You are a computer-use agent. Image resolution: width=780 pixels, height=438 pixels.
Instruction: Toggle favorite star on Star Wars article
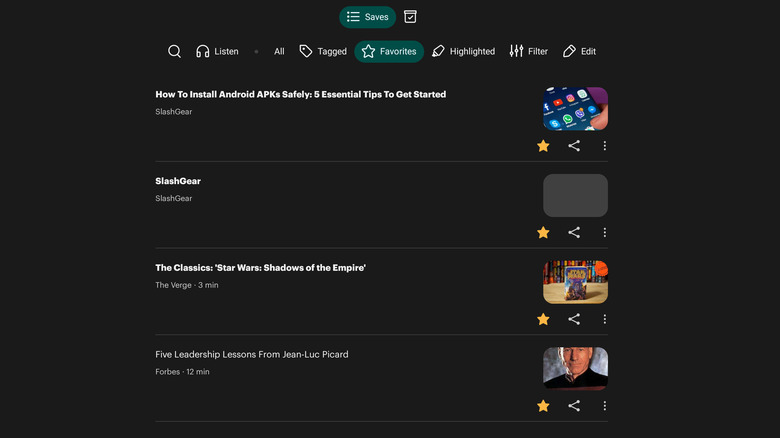[543, 319]
